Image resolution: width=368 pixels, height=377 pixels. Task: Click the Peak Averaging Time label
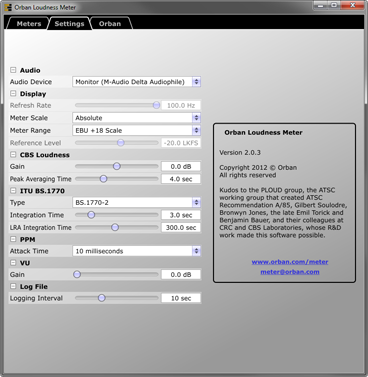[x=40, y=179]
